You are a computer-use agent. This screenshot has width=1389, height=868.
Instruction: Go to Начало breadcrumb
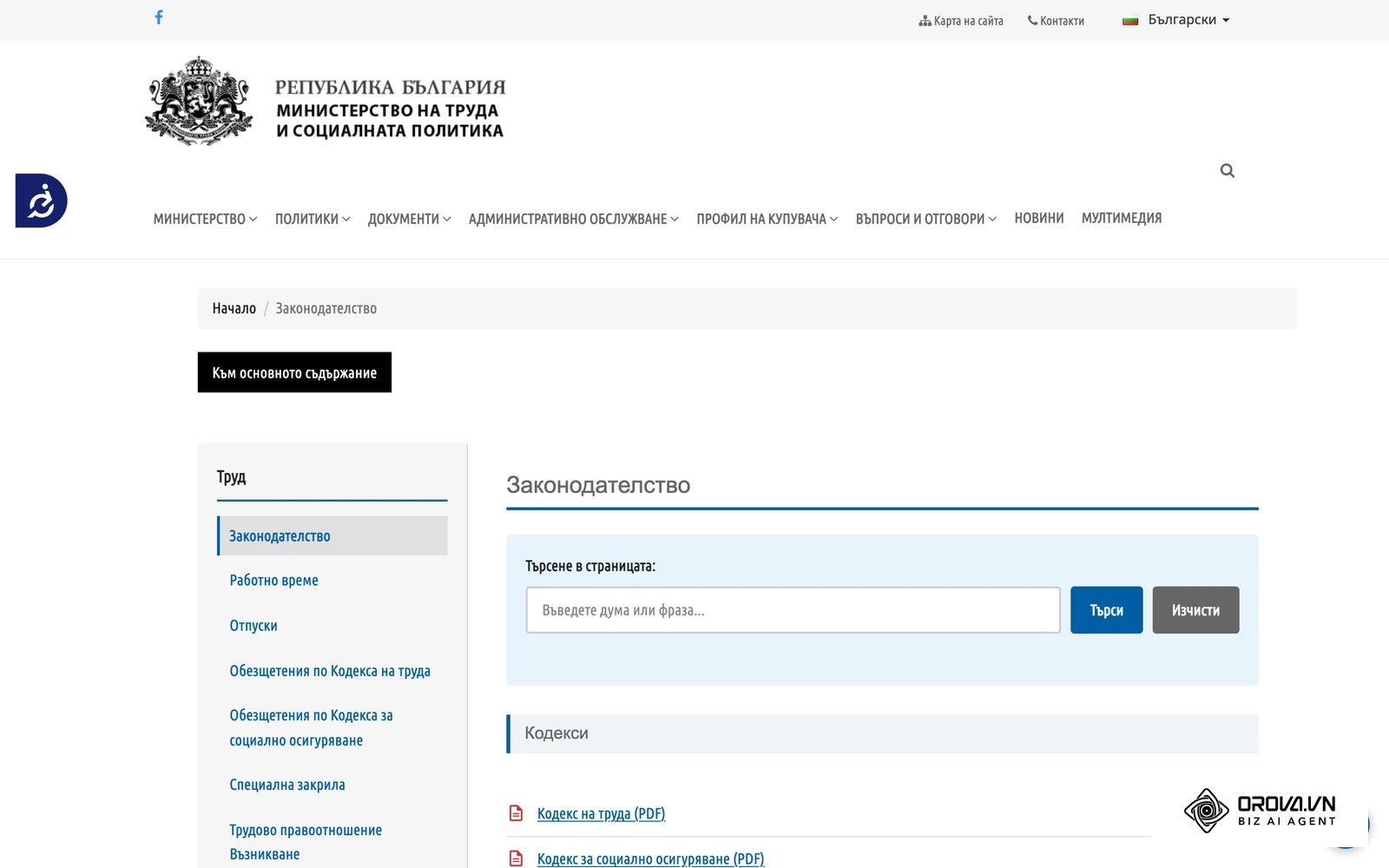click(234, 308)
